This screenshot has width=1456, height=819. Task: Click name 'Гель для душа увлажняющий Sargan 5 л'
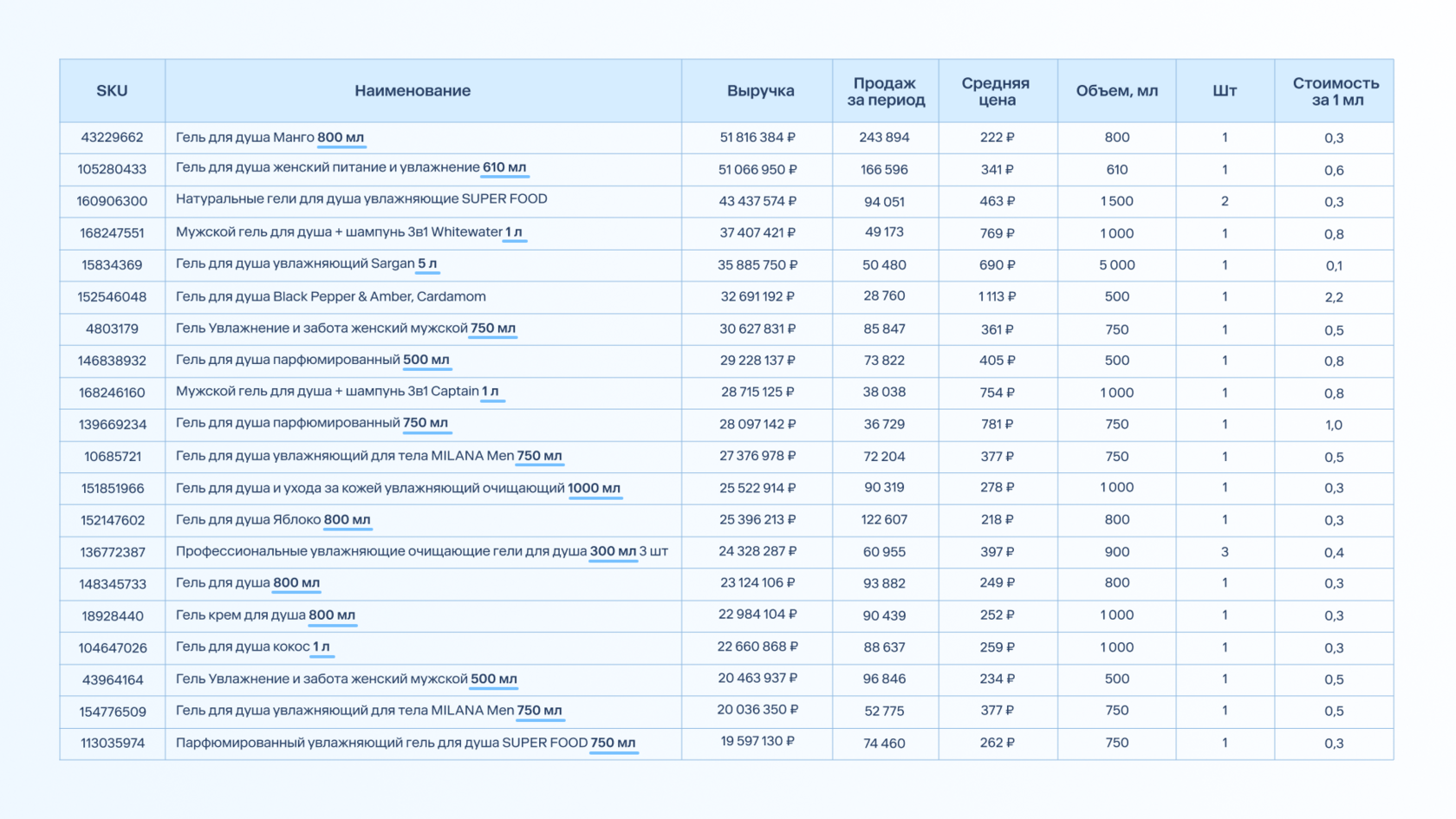coord(306,263)
